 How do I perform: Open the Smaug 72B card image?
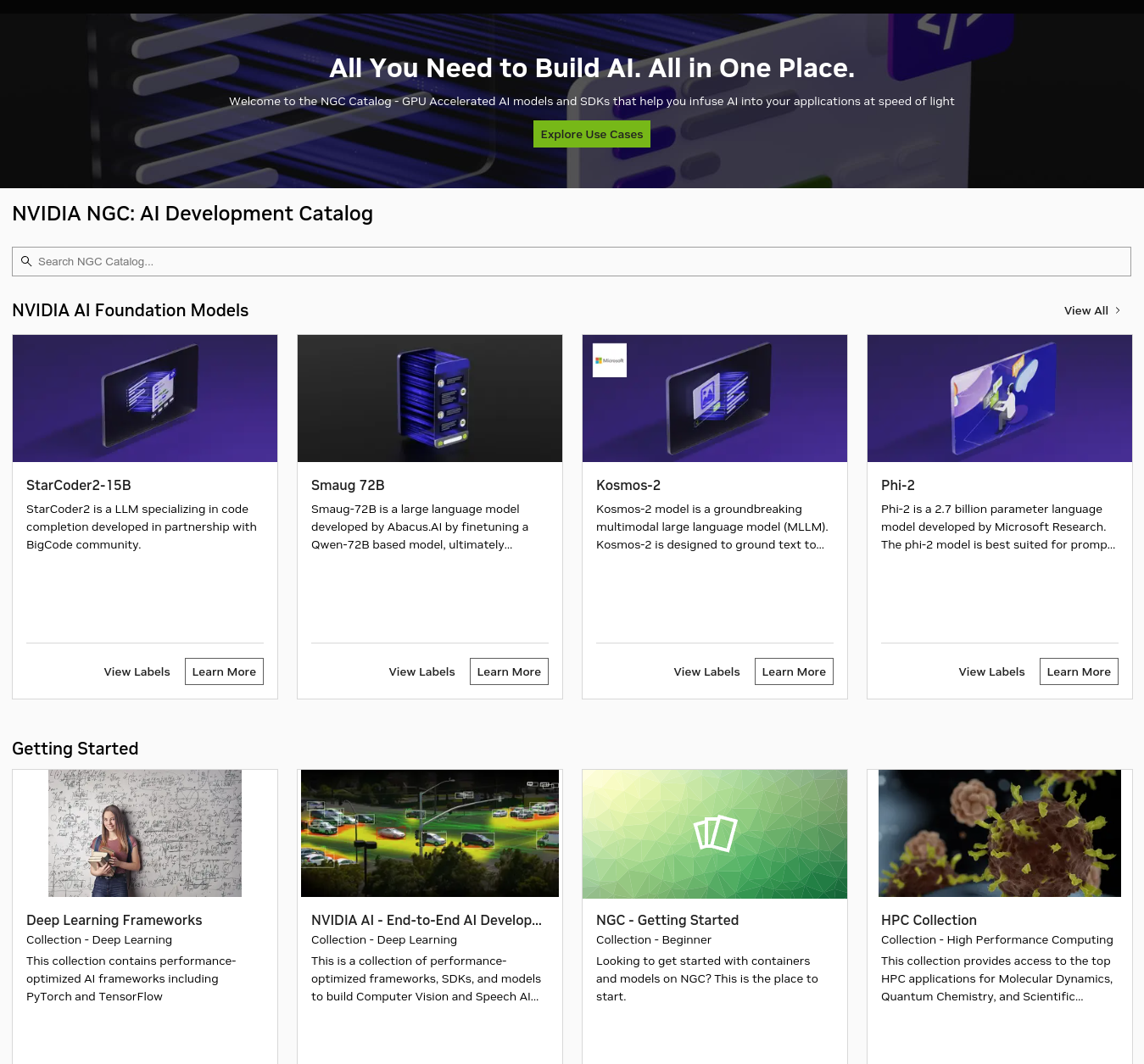tap(430, 398)
